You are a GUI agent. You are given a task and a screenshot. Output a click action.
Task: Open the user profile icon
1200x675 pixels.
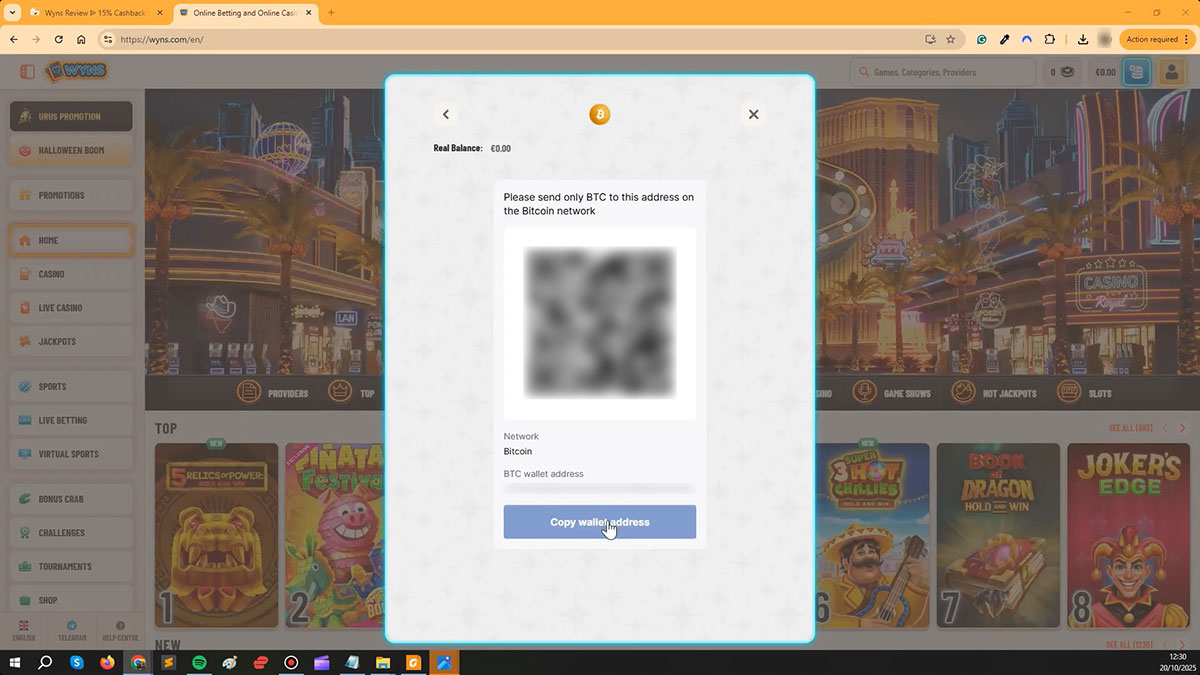tap(1170, 72)
